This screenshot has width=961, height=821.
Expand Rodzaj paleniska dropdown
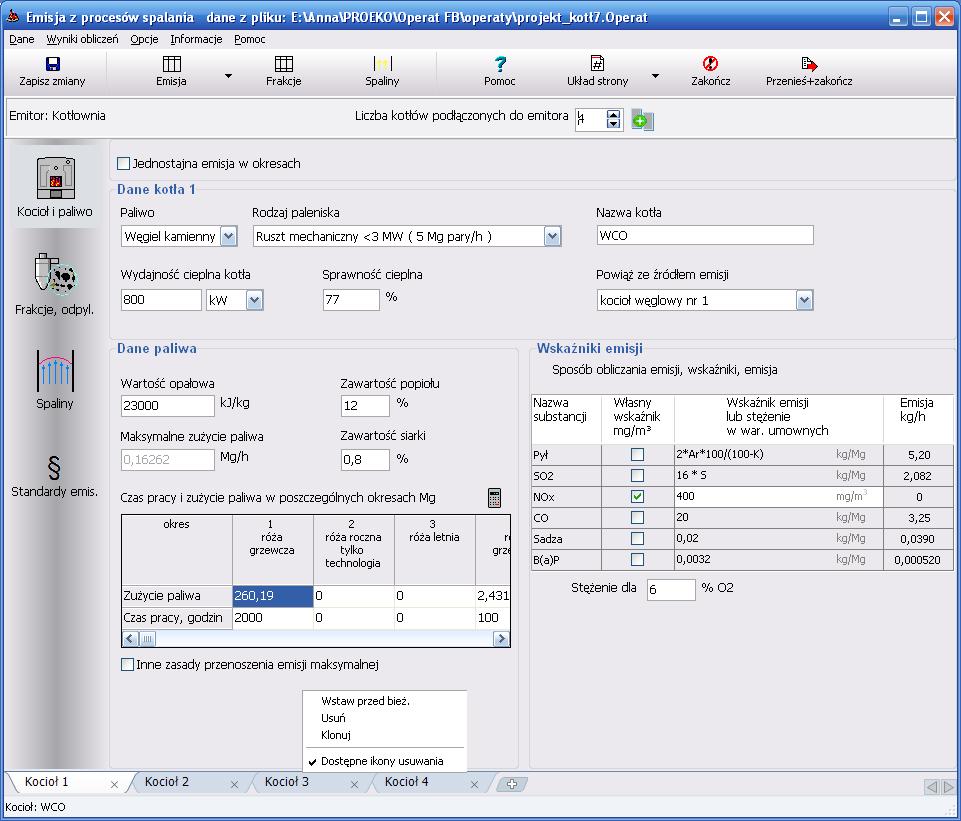552,236
